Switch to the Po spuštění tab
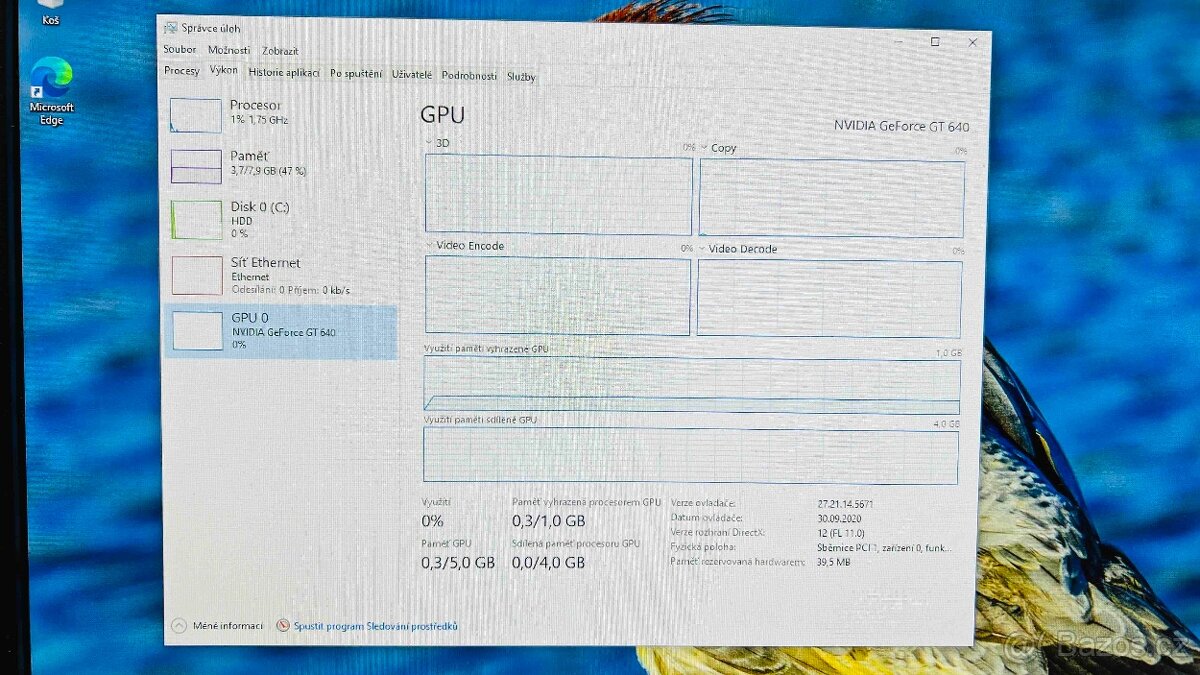The width and height of the screenshot is (1200, 675). click(x=356, y=74)
